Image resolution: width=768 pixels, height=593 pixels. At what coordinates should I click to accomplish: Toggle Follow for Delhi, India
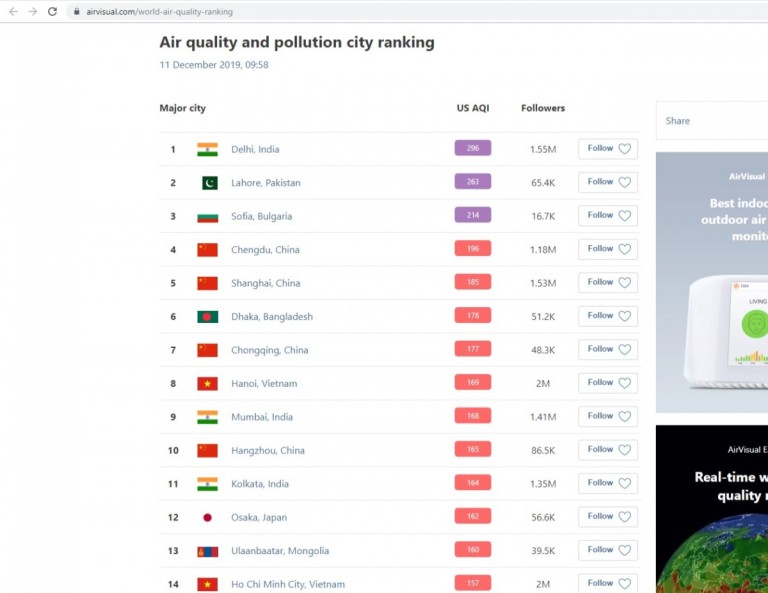tap(607, 149)
